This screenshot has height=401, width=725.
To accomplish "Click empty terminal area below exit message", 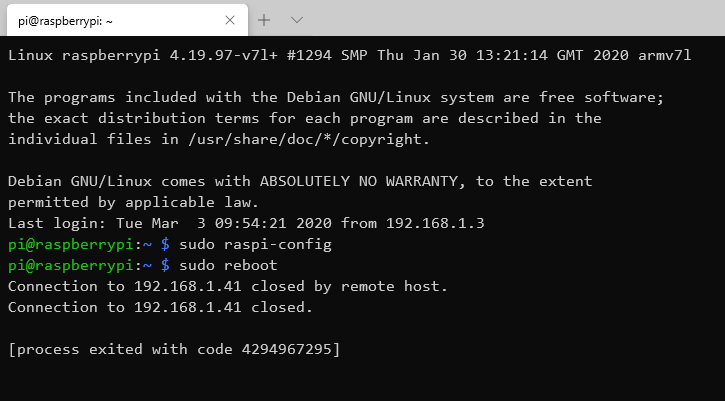I will pyautogui.click(x=362, y=380).
